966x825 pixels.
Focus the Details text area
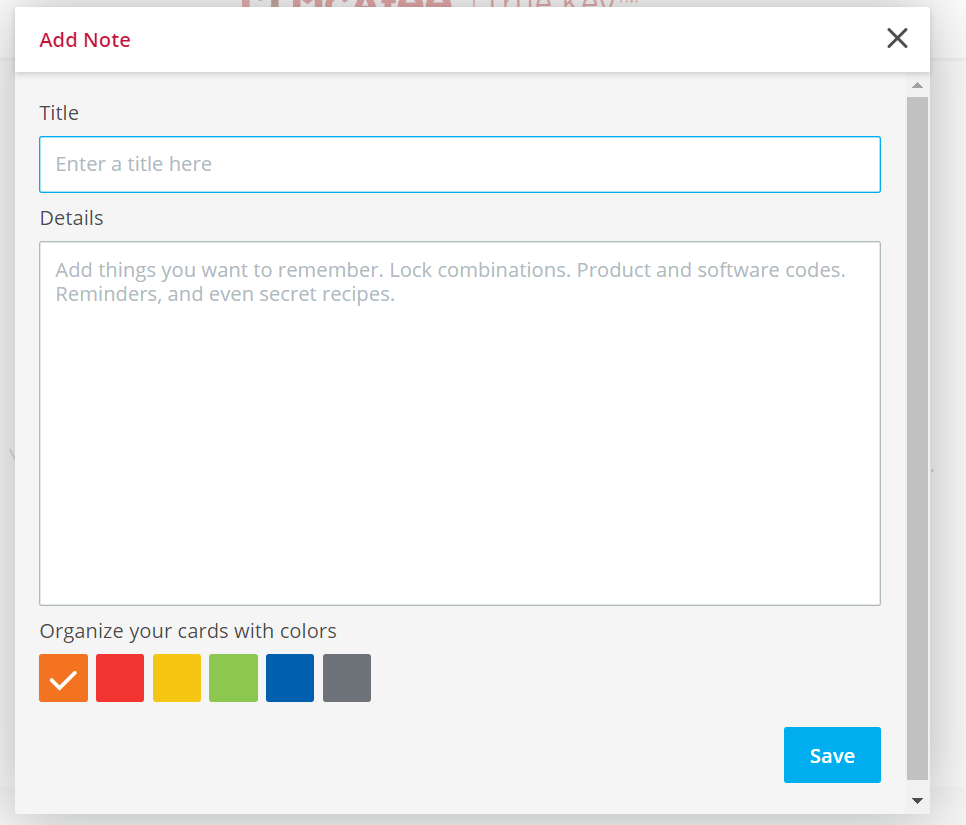(x=460, y=423)
